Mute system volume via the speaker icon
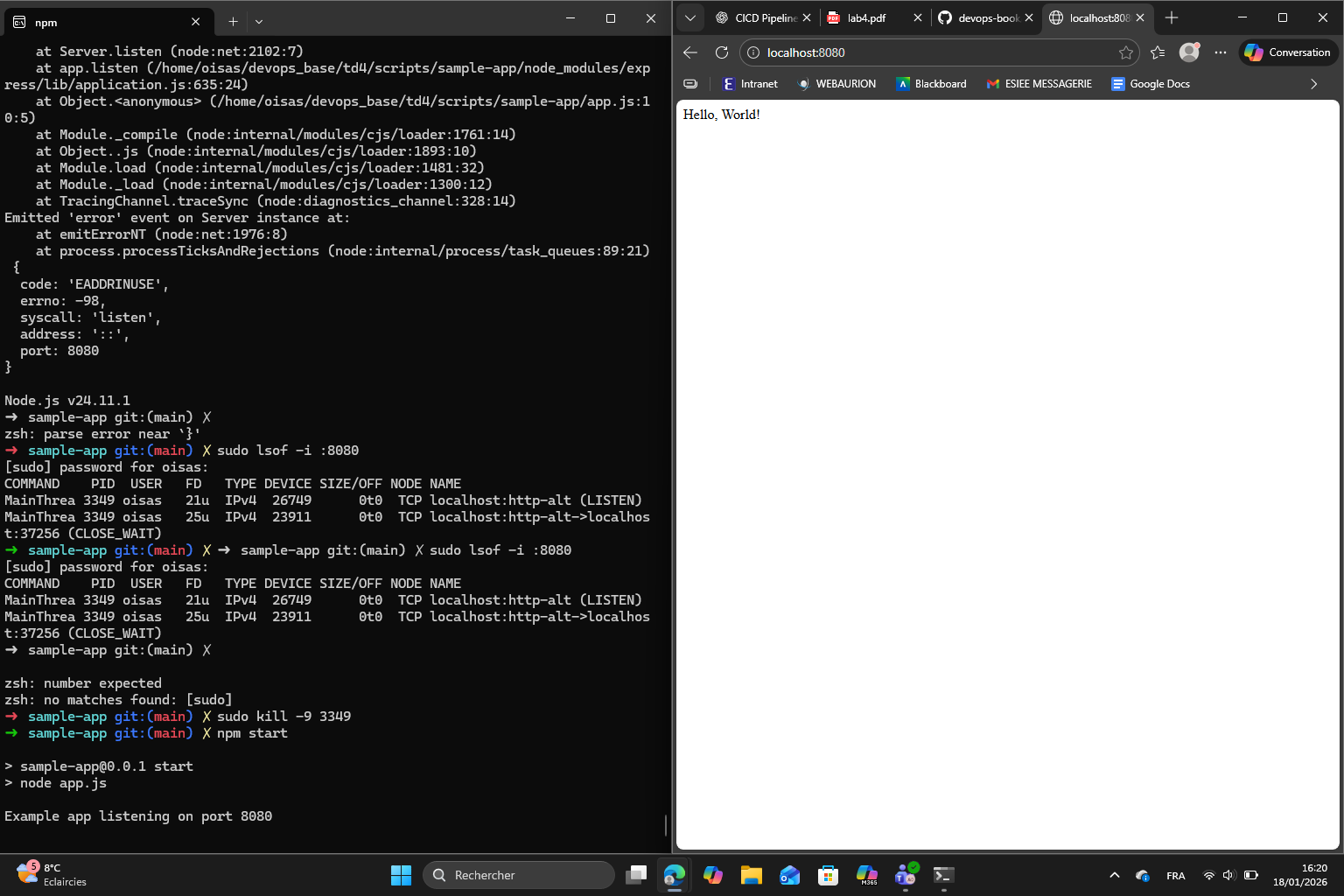Image resolution: width=1344 pixels, height=896 pixels. pyautogui.click(x=1228, y=875)
